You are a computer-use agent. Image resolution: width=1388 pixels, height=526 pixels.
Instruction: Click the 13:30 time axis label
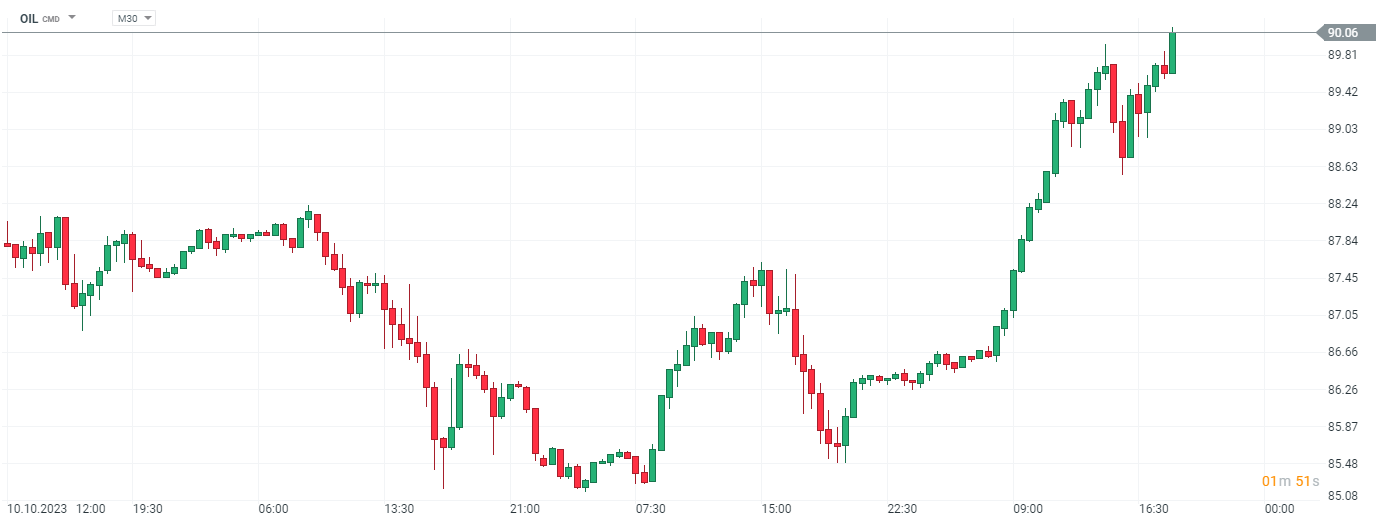(399, 509)
